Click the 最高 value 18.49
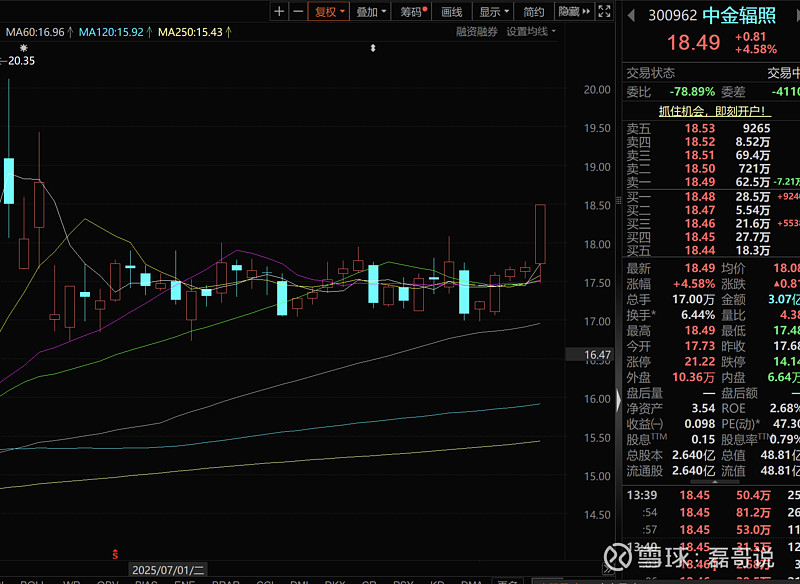The image size is (800, 584). point(700,331)
